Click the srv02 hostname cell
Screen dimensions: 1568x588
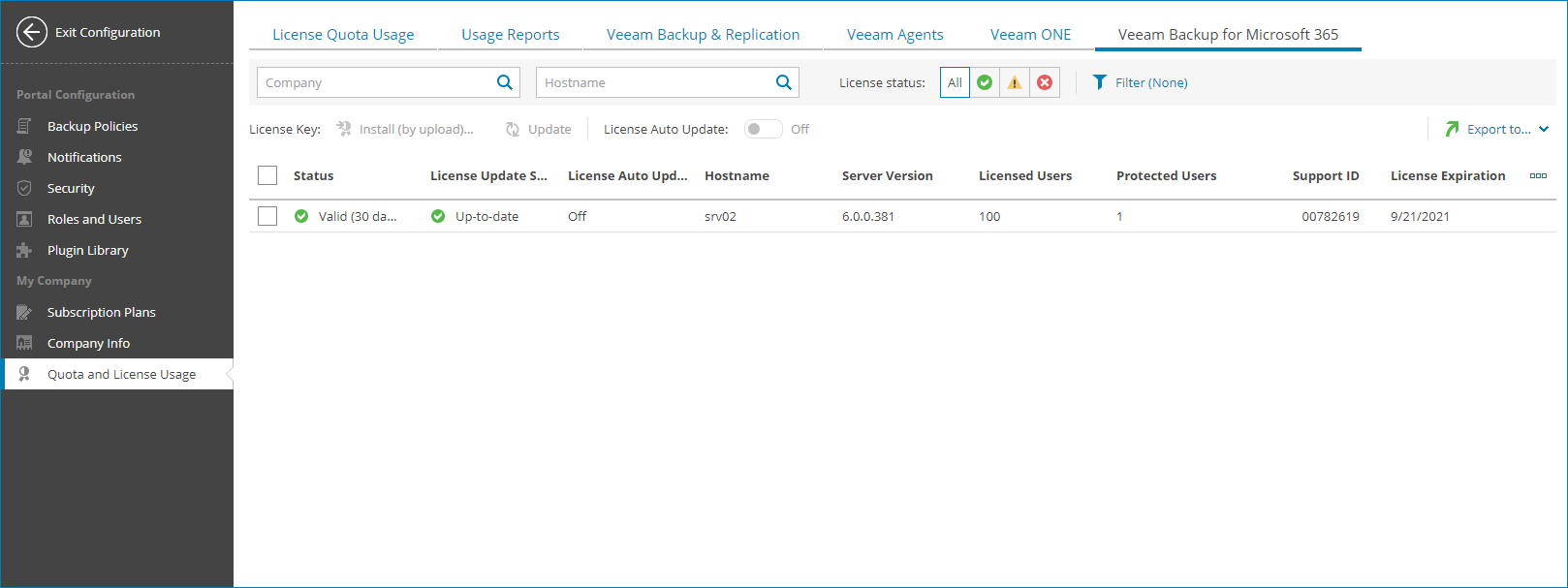tap(720, 216)
